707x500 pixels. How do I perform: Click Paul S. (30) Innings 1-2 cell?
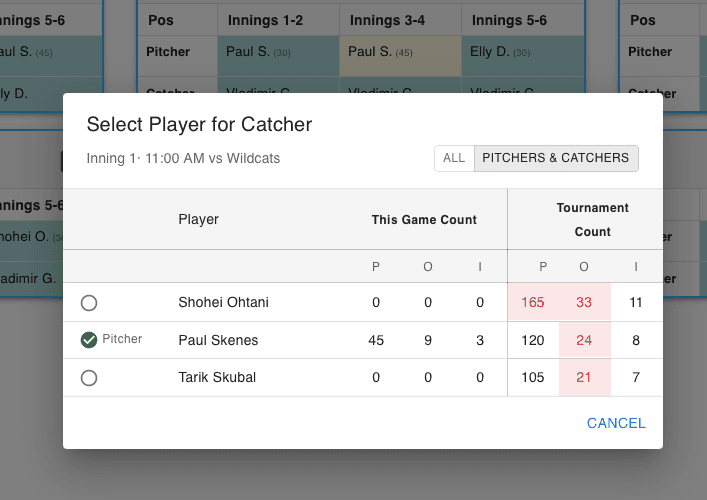click(x=278, y=52)
